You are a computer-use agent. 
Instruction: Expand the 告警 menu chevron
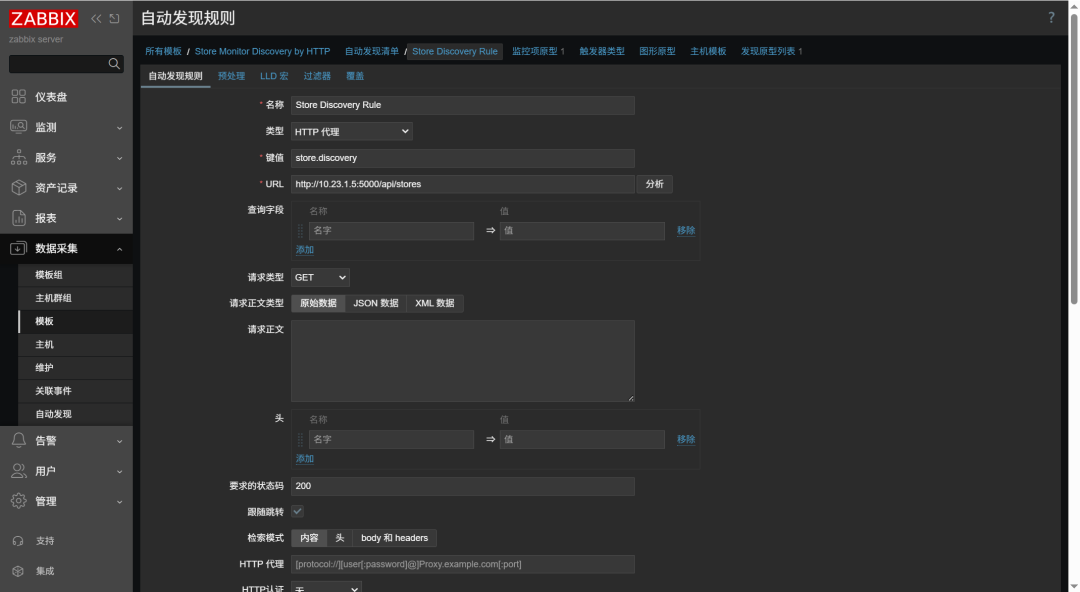point(120,442)
